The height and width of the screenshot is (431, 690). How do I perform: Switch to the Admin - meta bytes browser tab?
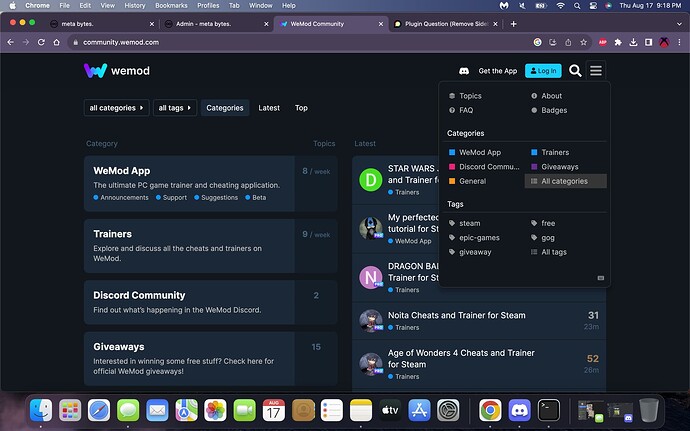pos(216,24)
